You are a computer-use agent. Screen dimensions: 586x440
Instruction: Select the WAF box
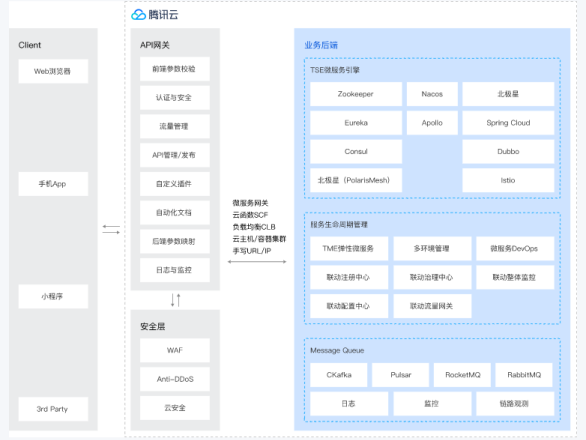175,350
